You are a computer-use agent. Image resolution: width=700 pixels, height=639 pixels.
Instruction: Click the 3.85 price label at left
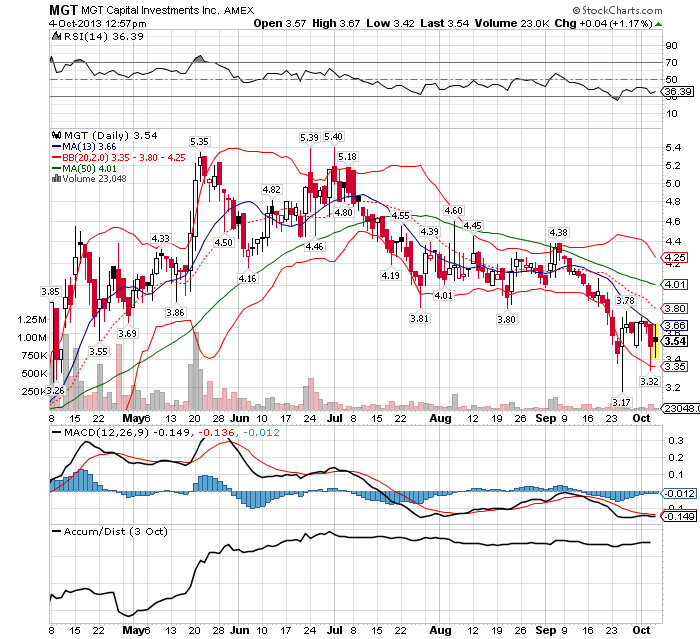coord(50,292)
